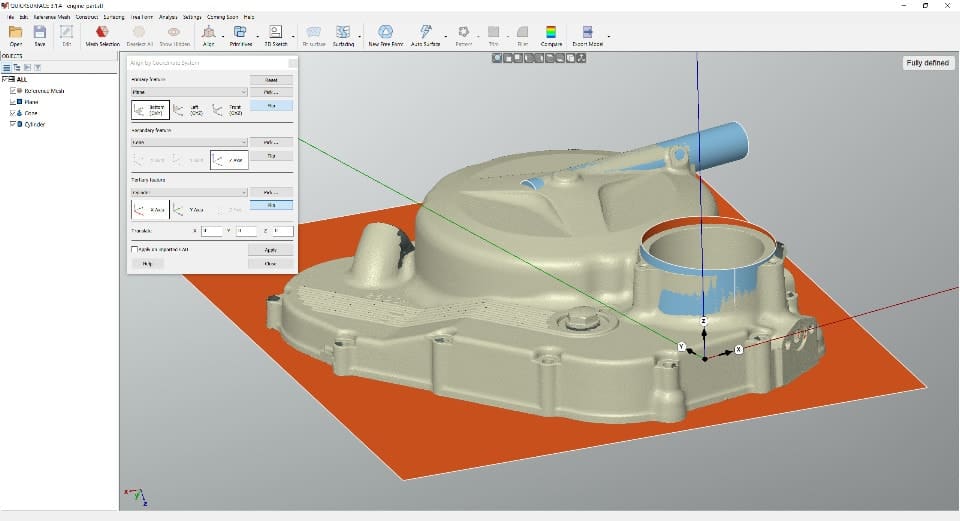Click the Export Model icon

pyautogui.click(x=588, y=33)
